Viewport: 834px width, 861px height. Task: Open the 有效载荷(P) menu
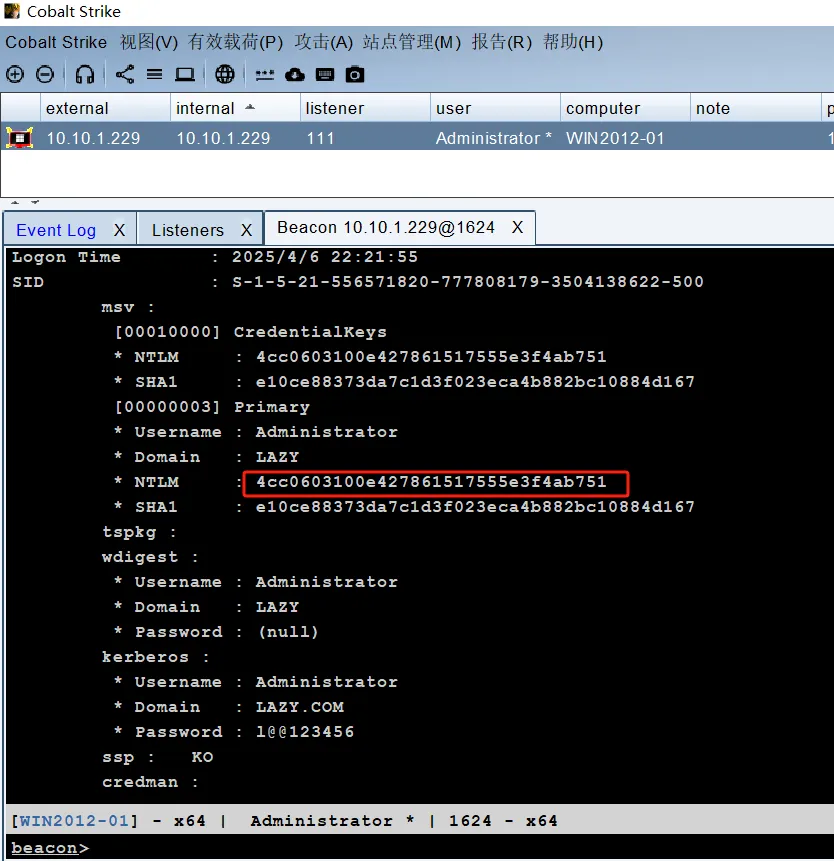click(235, 42)
